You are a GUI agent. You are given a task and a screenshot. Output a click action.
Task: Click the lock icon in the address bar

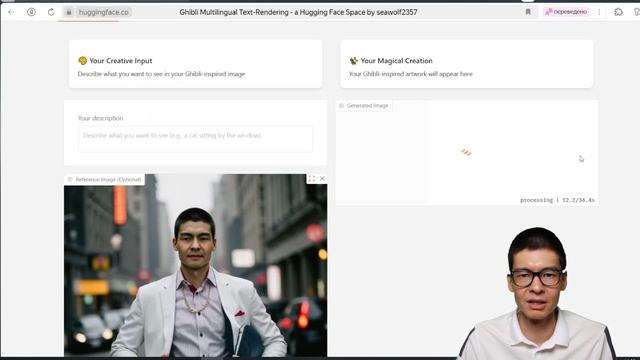(69, 12)
